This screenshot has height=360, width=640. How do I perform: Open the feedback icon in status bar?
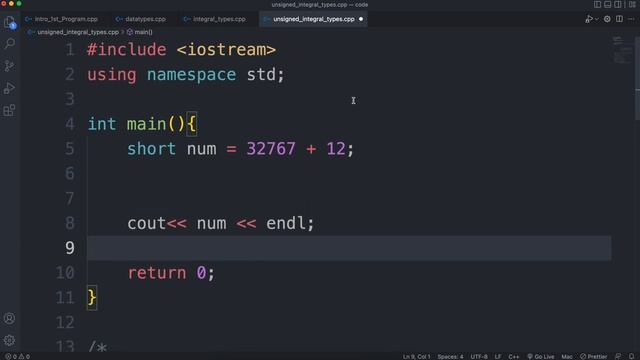point(618,356)
